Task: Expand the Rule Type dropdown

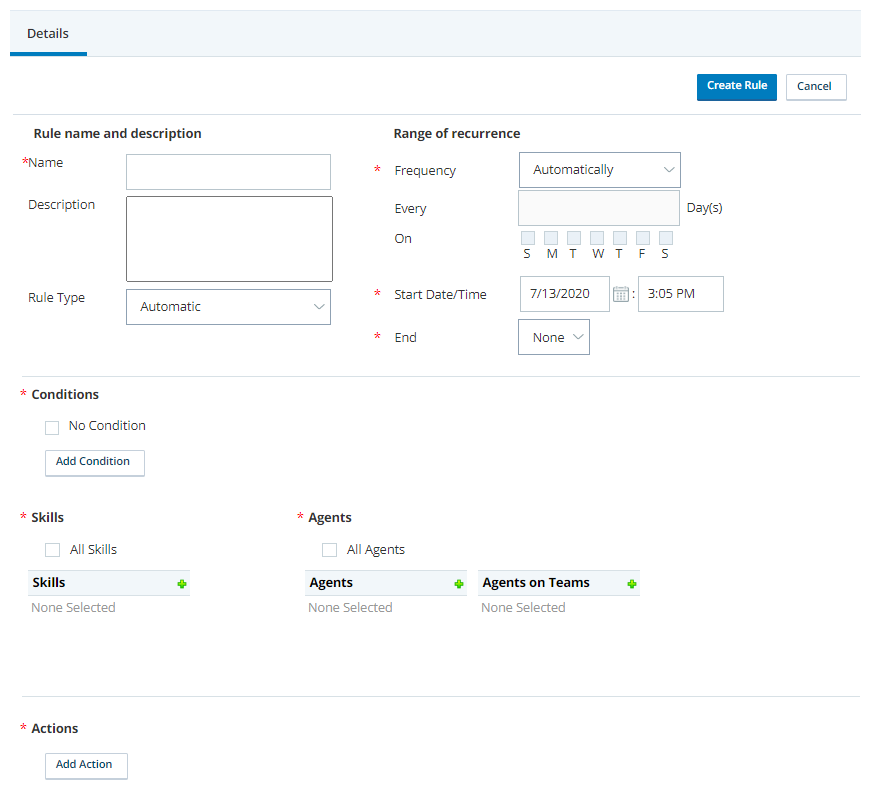Action: [x=228, y=307]
